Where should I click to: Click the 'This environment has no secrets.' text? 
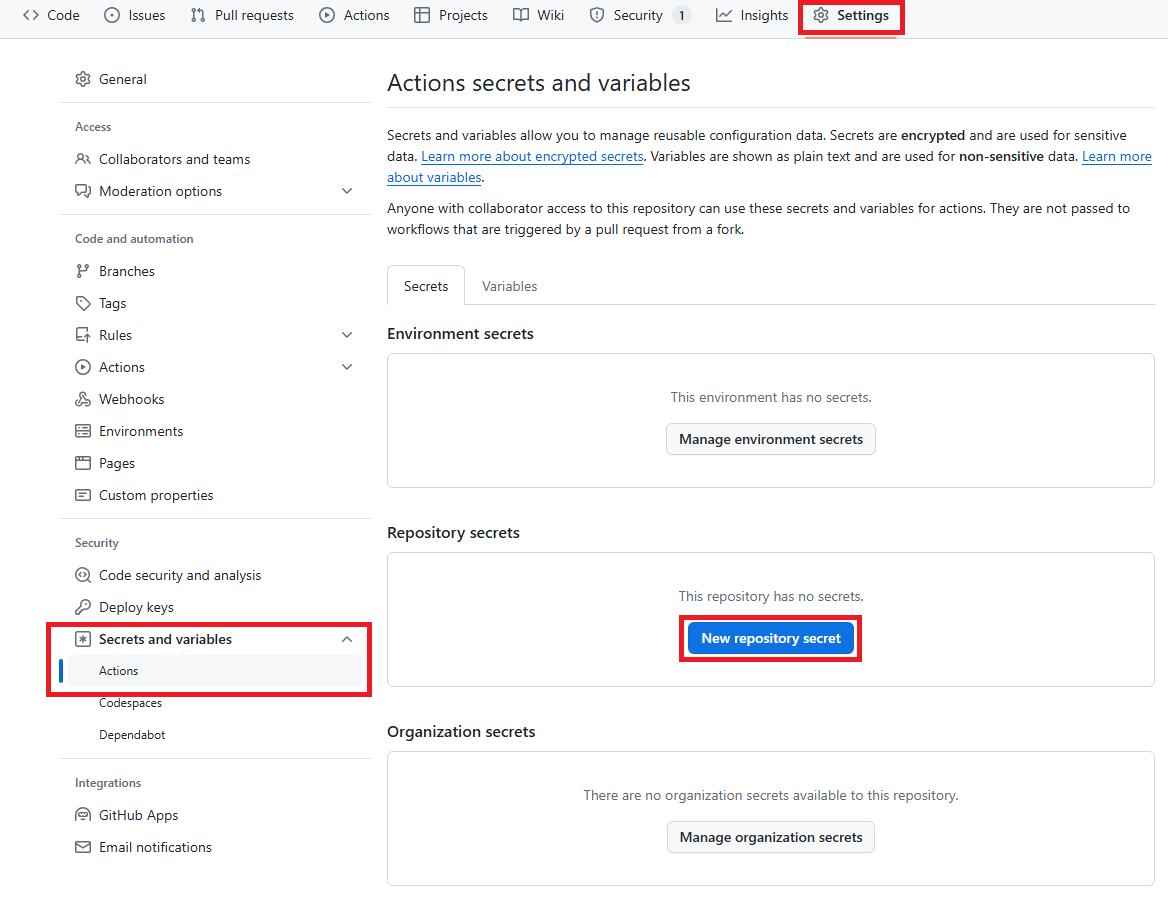pos(771,398)
